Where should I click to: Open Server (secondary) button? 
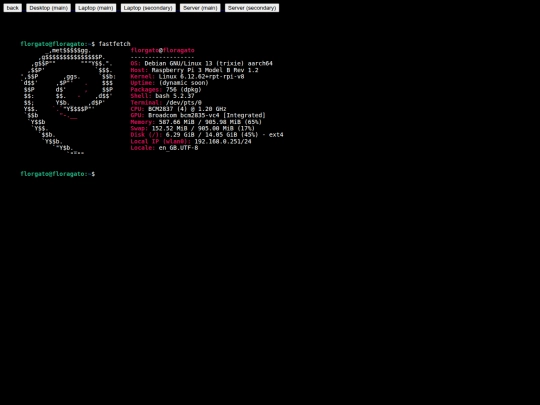point(252,8)
